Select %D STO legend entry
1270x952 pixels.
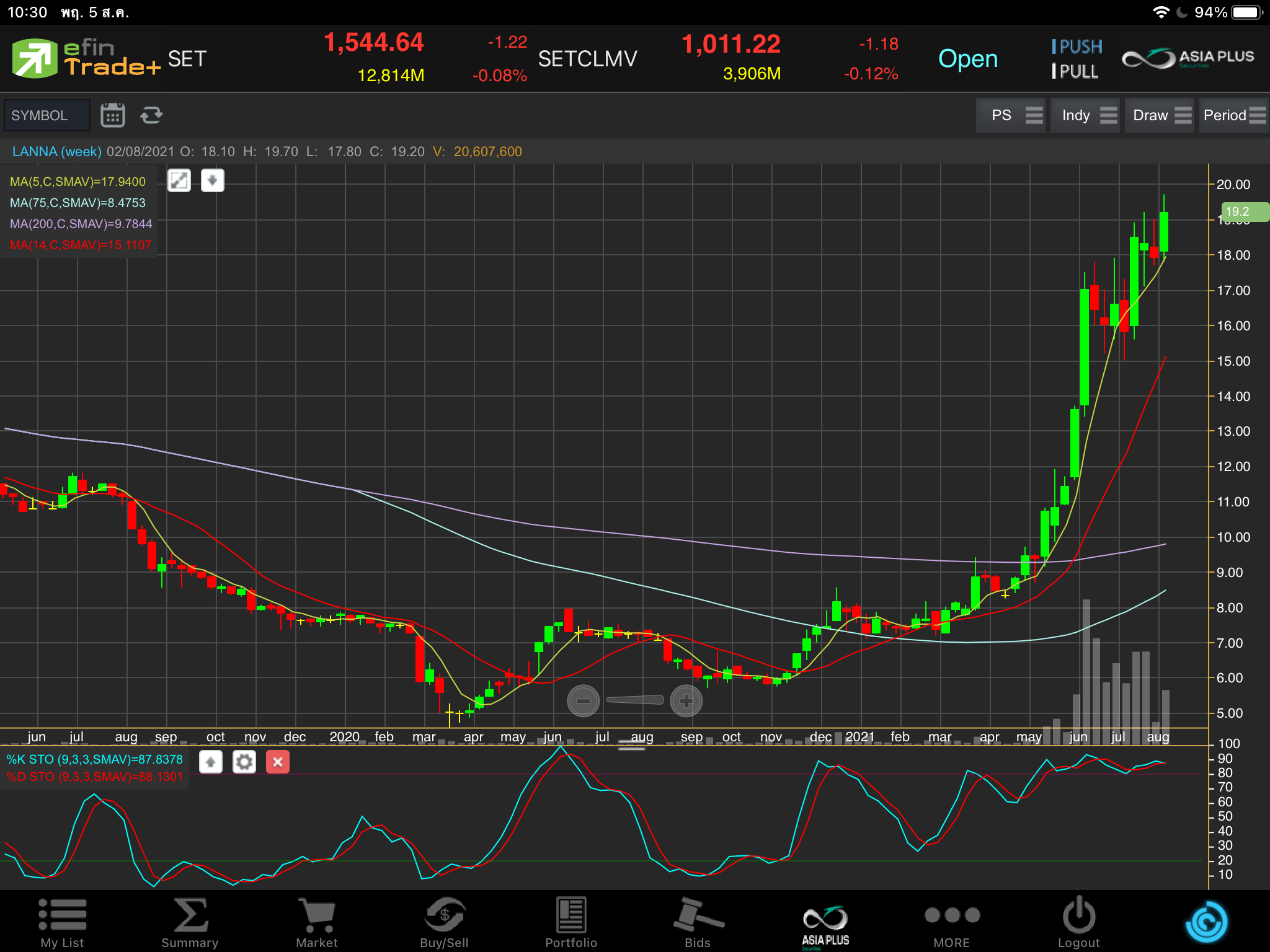click(x=94, y=777)
